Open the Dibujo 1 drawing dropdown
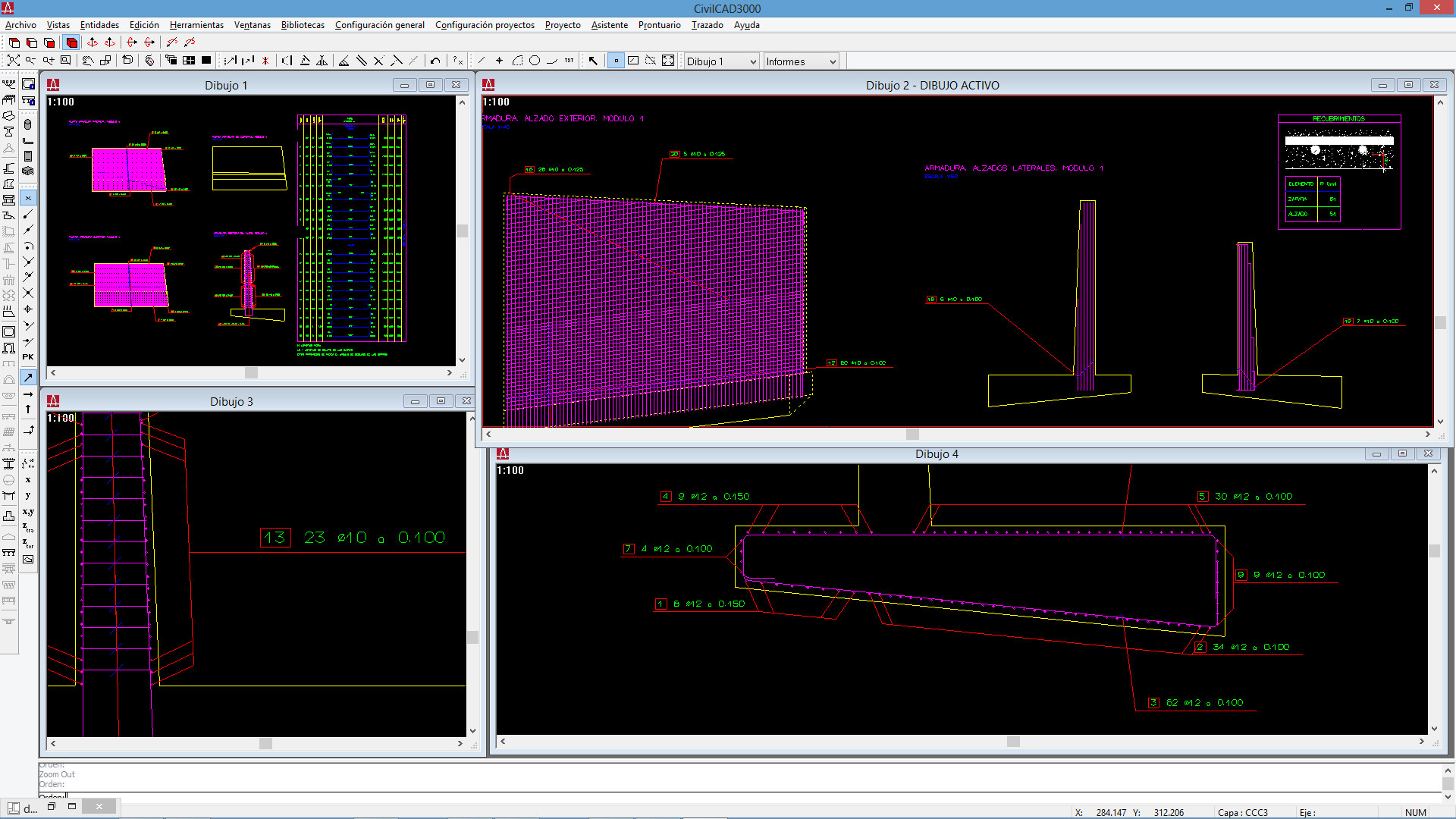Viewport: 1456px width, 819px height. [721, 61]
